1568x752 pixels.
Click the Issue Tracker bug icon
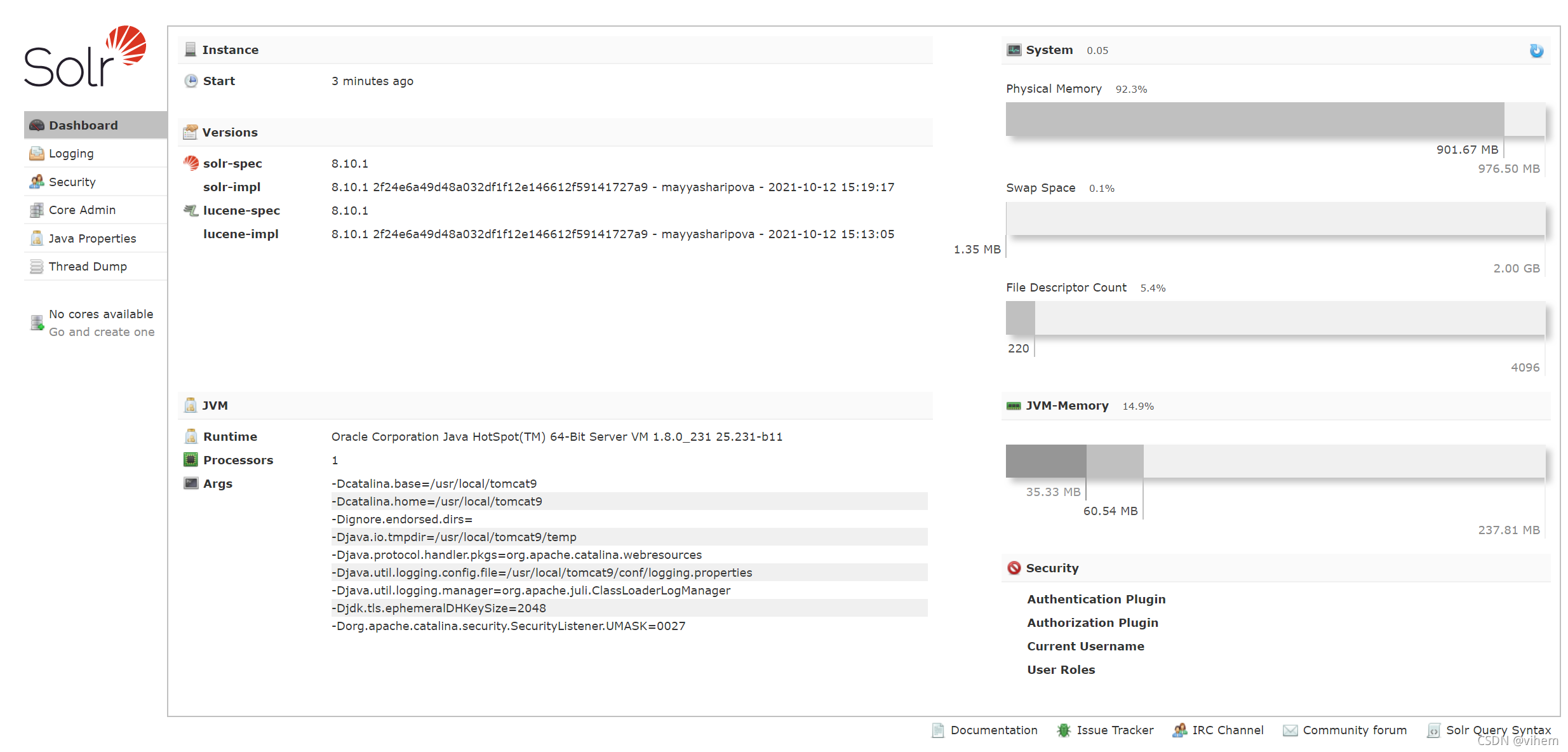tap(1064, 730)
